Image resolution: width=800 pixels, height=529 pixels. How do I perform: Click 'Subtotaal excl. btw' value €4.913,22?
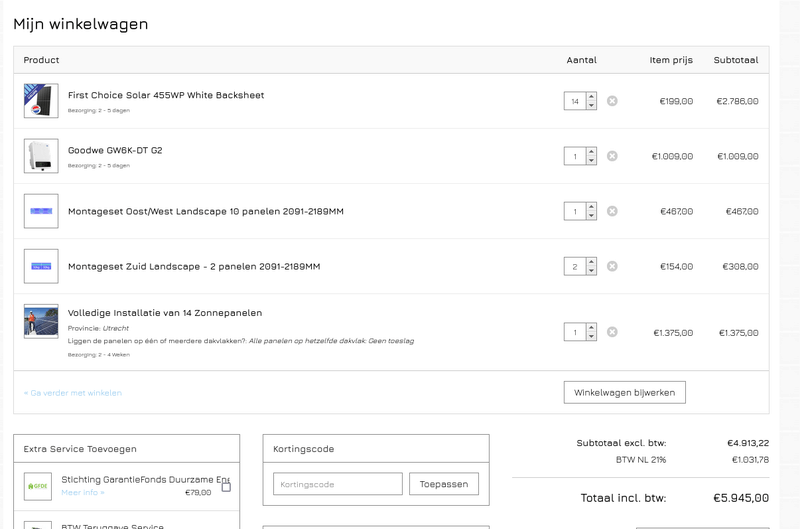(x=748, y=443)
